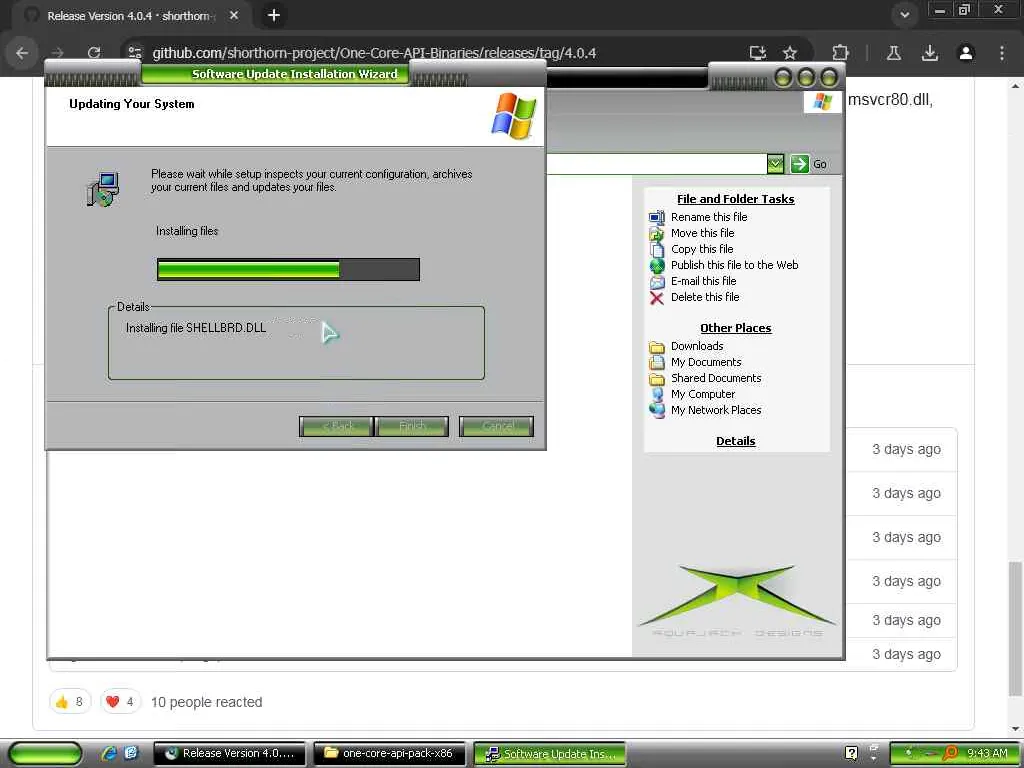Open the Chrome labs flask icon
1024x768 pixels.
pos(894,53)
